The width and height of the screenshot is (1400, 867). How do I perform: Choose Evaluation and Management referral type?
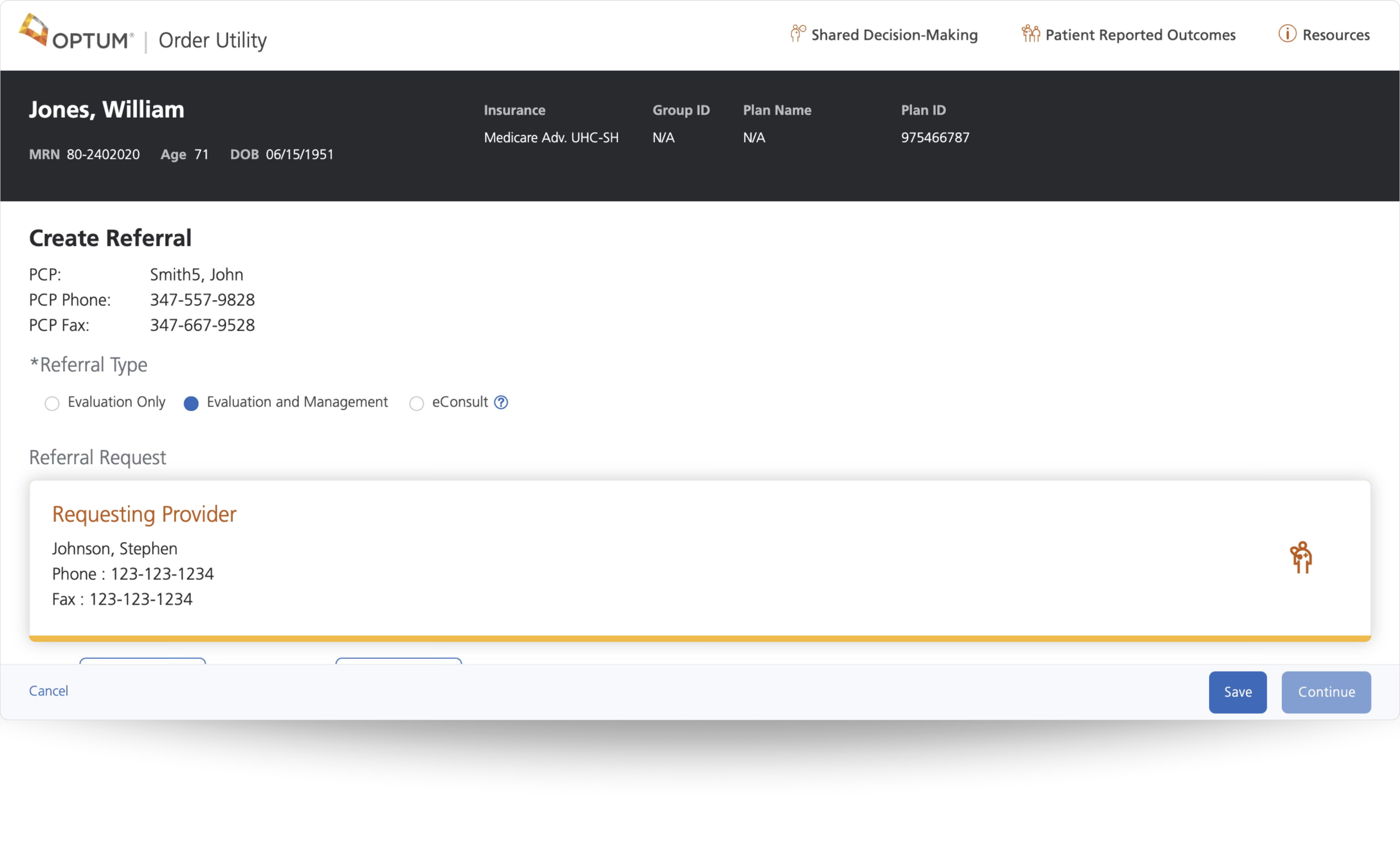coord(191,404)
